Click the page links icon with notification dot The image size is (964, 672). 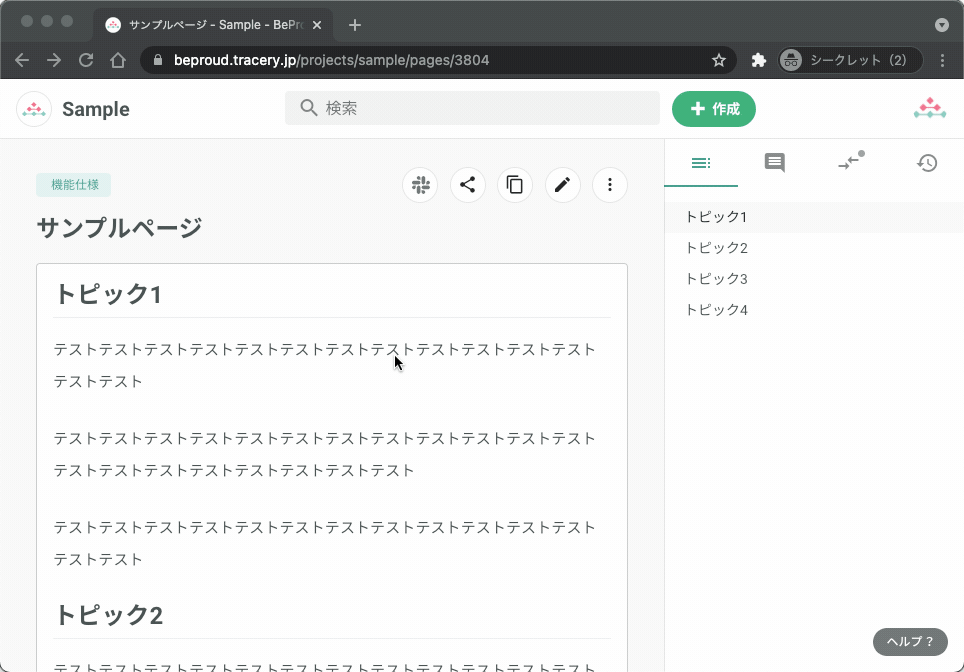tap(849, 163)
